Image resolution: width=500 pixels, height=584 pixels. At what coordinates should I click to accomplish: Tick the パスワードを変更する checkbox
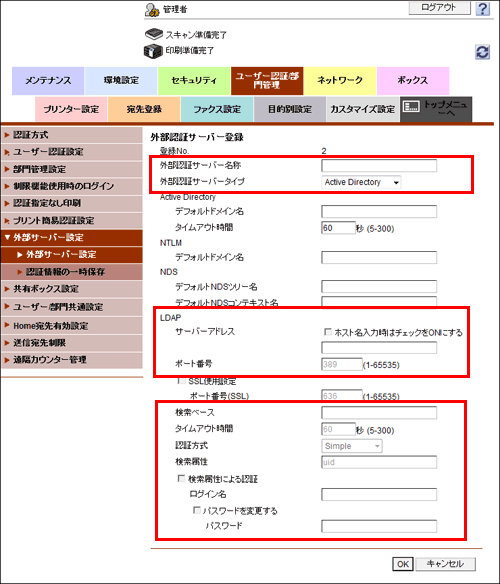click(196, 510)
